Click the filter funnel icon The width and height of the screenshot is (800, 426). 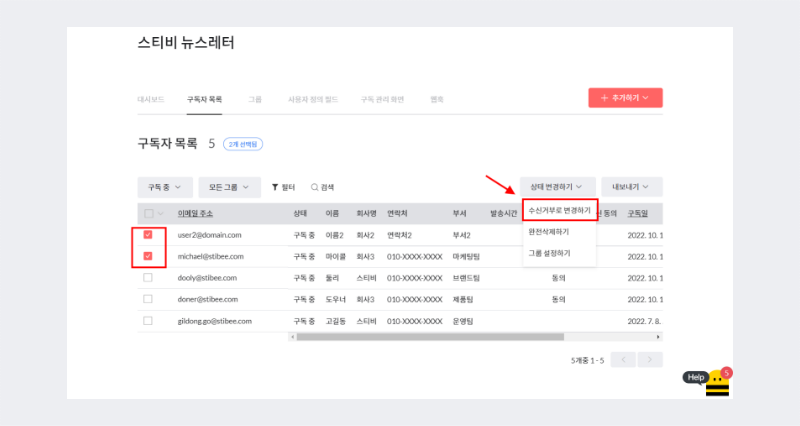point(276,187)
